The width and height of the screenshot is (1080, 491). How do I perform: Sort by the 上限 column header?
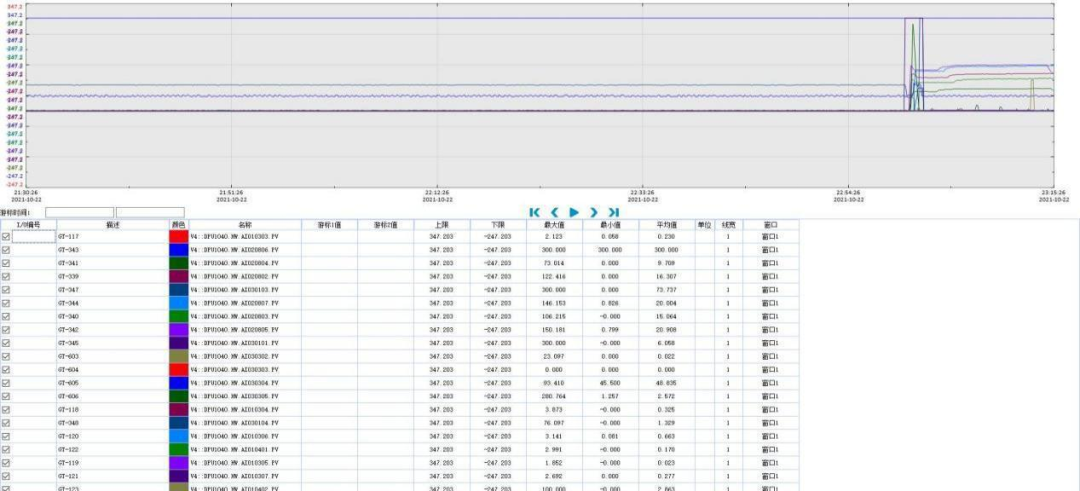point(442,224)
